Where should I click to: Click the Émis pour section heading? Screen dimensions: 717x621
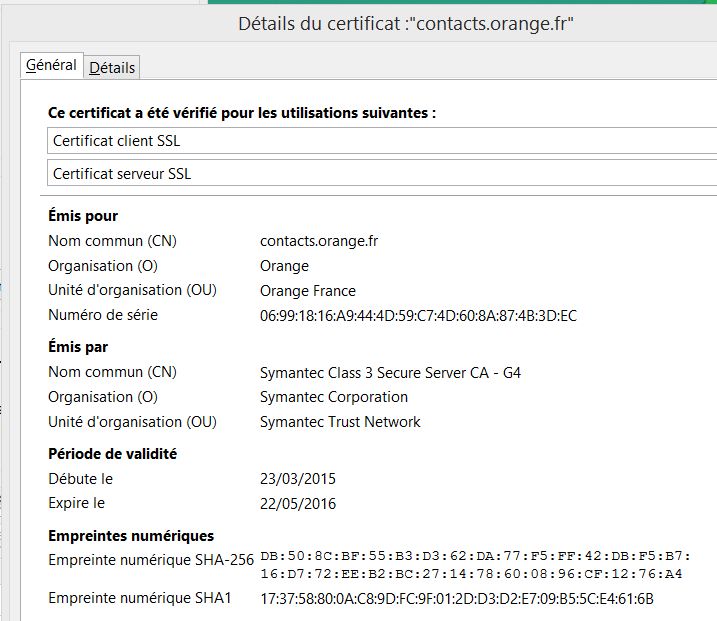pyautogui.click(x=83, y=216)
